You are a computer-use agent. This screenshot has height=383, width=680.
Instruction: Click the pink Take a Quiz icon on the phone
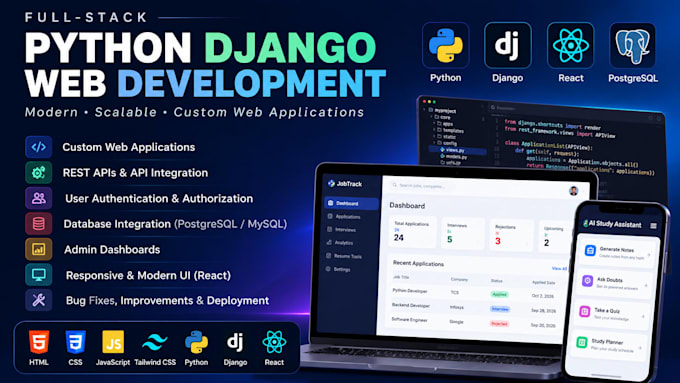click(585, 311)
